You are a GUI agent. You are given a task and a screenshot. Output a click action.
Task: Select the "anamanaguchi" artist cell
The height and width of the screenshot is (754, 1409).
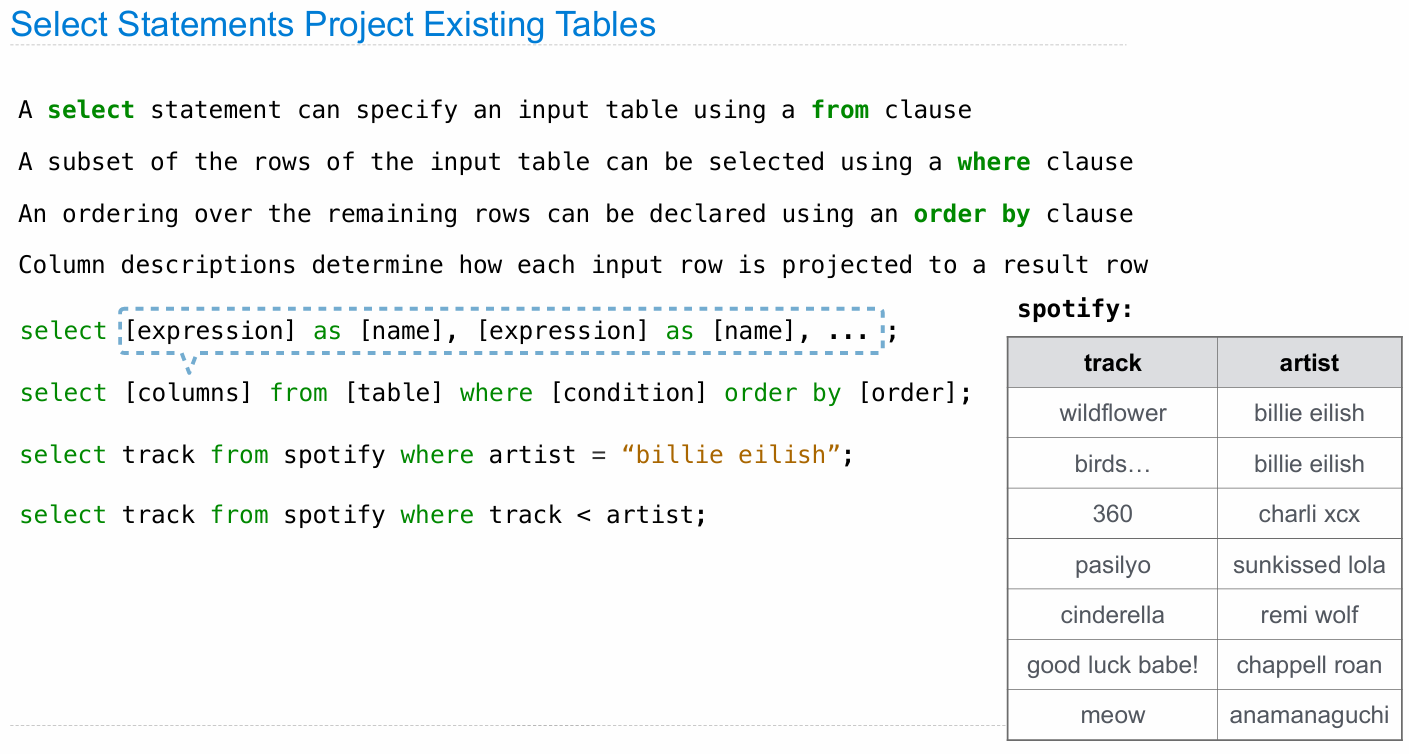(1309, 715)
